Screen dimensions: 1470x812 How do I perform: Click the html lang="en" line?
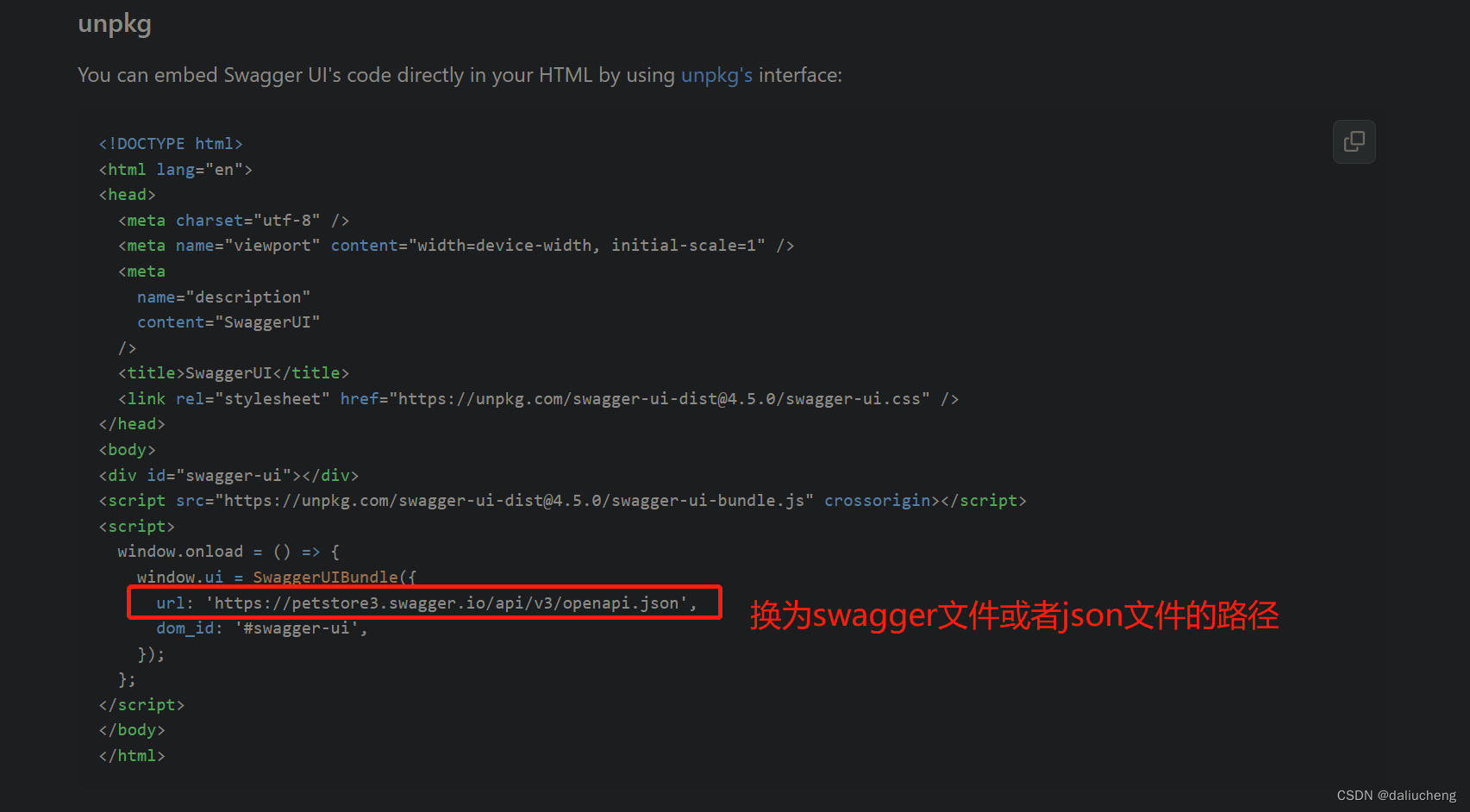[175, 170]
